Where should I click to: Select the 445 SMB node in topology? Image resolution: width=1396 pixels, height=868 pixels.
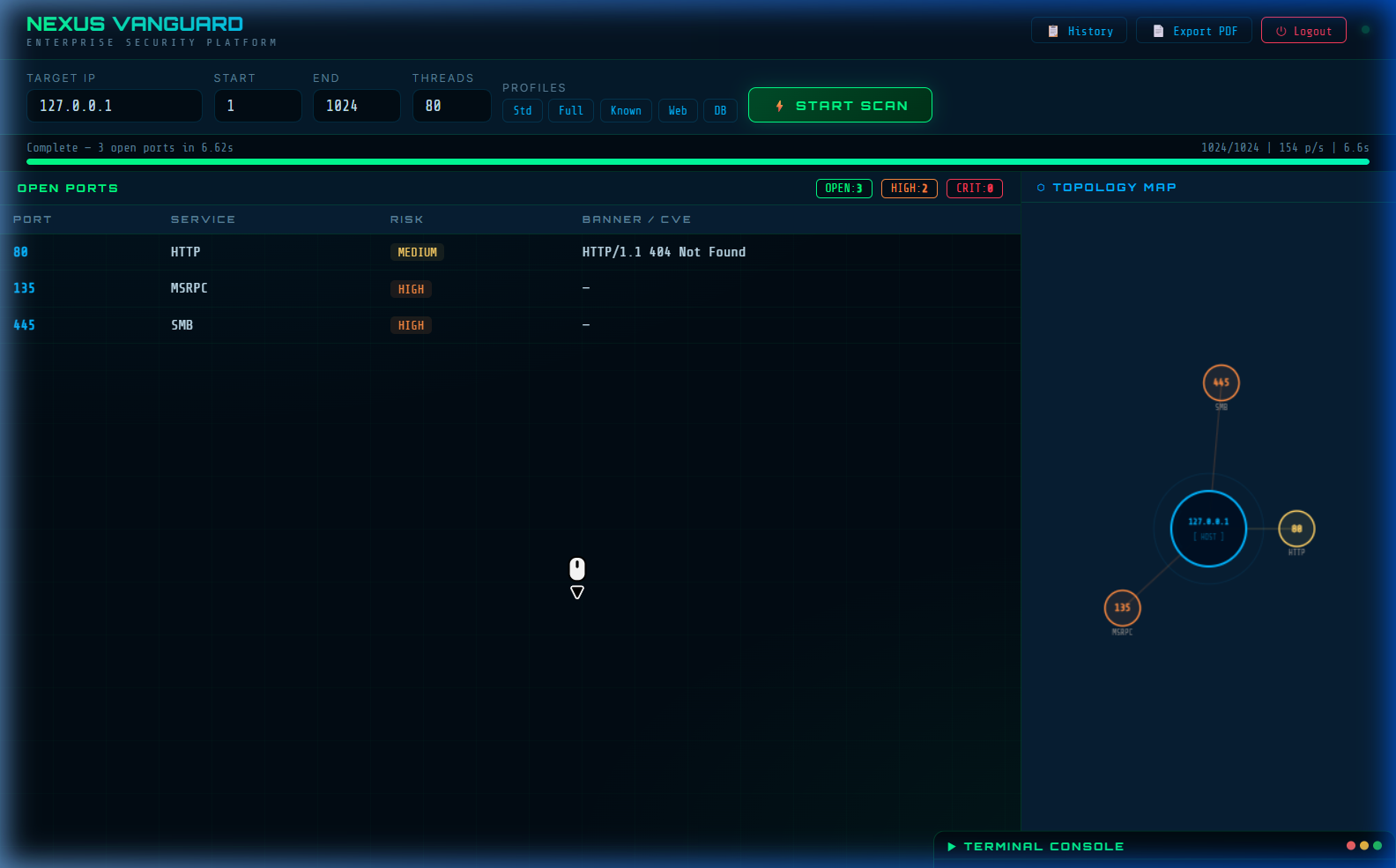(x=1221, y=382)
